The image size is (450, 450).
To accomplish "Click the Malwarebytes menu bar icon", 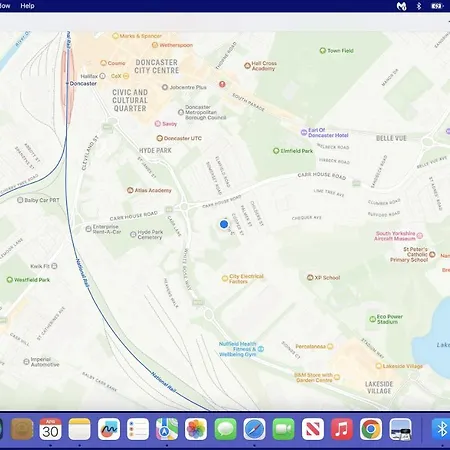I will 401,6.
